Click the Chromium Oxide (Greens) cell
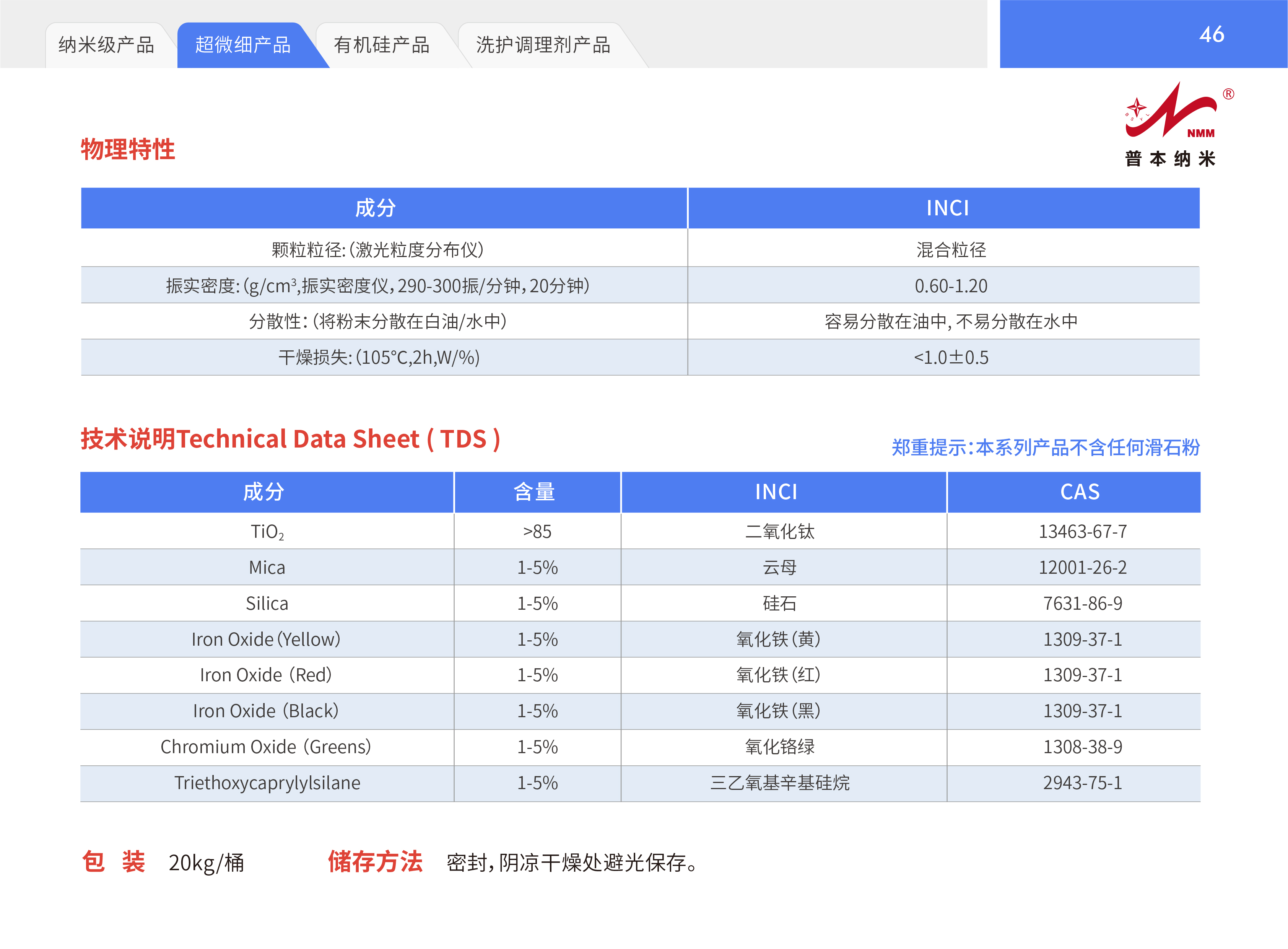This screenshot has width=1288, height=949. (266, 747)
